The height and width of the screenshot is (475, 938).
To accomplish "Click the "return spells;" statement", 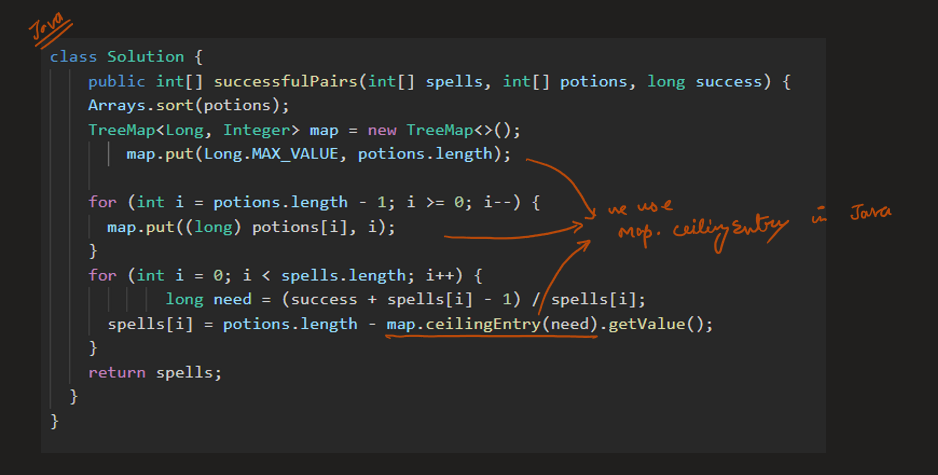I will [x=155, y=372].
